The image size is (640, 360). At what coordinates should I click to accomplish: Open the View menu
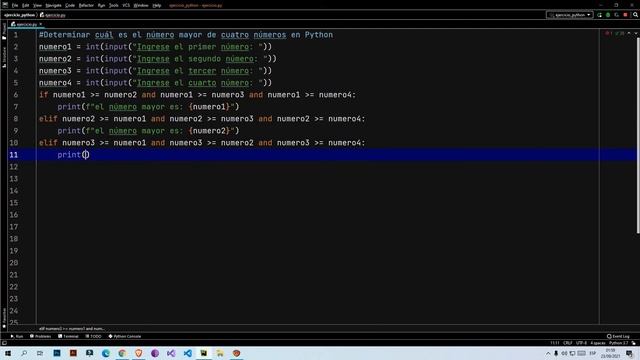37,5
